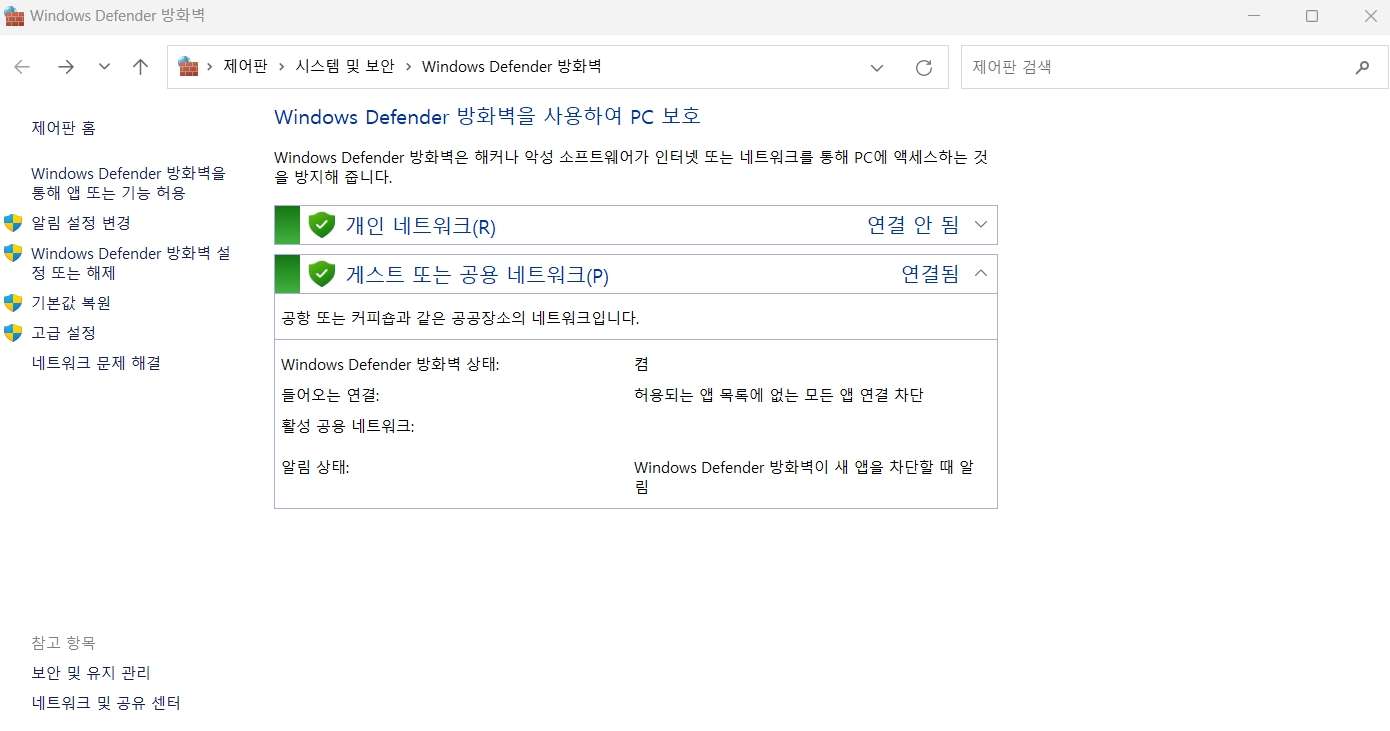The width and height of the screenshot is (1390, 731).
Task: Open 네트워크 및 공유 센터 link
Action: pos(106,703)
